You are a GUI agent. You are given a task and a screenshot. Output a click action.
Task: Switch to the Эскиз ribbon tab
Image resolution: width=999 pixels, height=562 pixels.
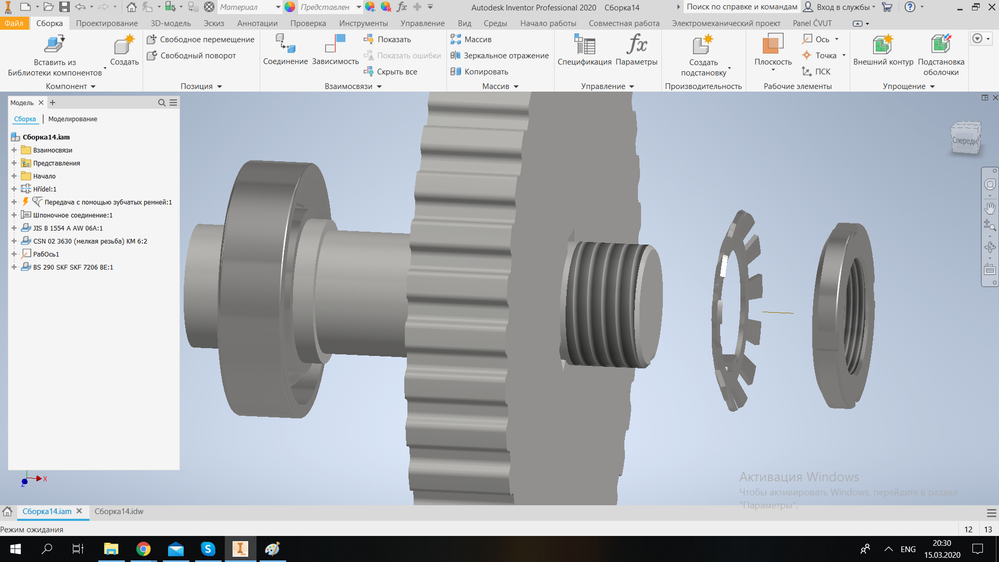tap(213, 23)
